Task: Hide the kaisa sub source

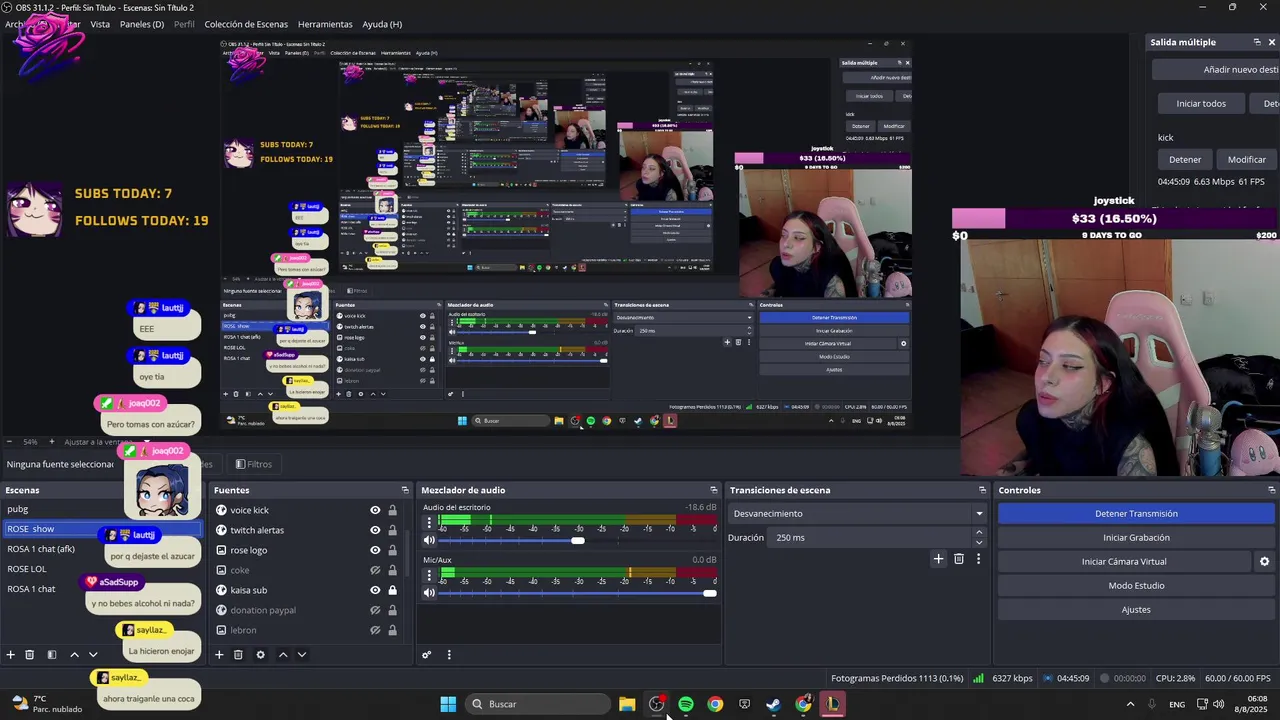Action: 375,590
